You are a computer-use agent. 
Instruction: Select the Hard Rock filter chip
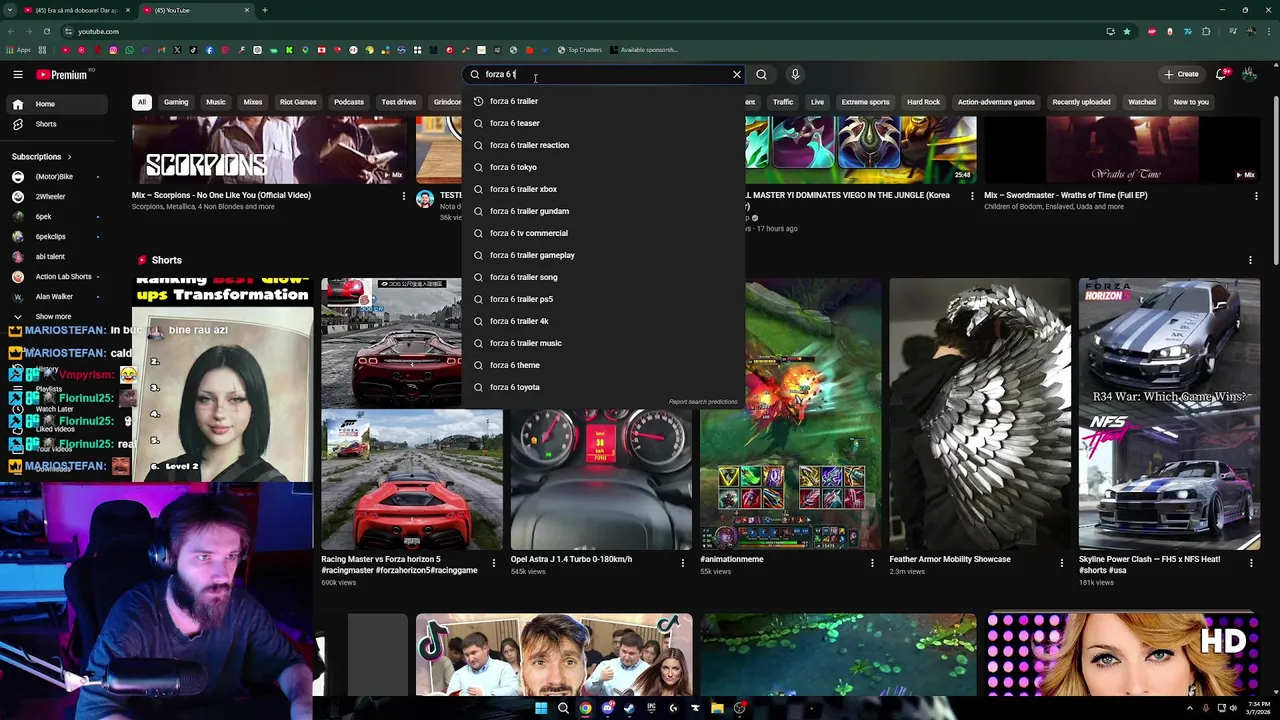pyautogui.click(x=923, y=102)
